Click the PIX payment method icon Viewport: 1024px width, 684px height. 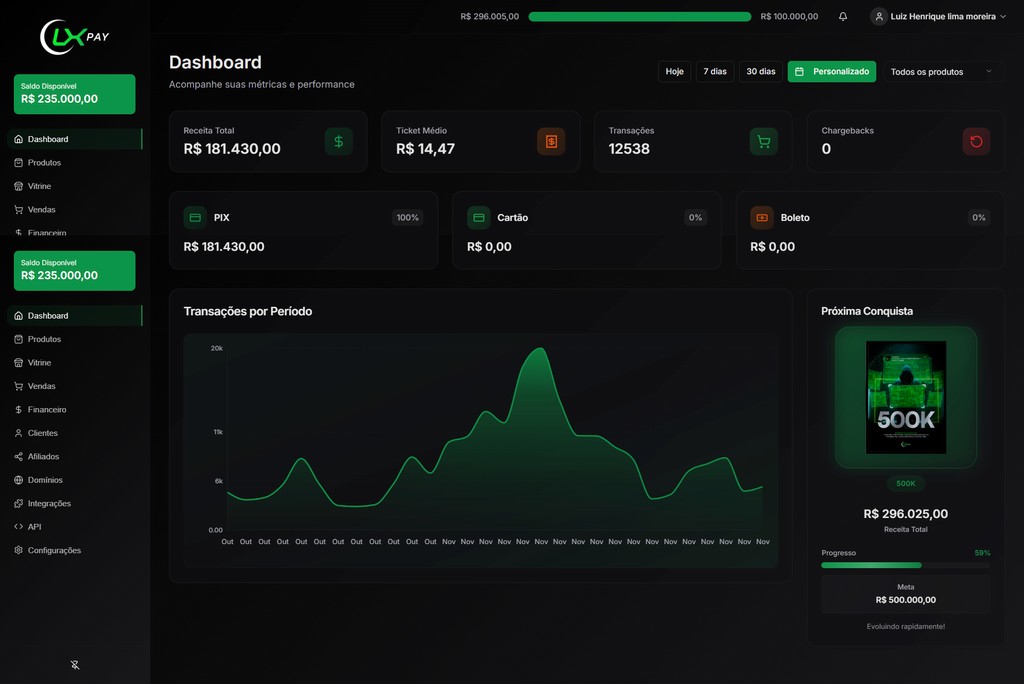[195, 218]
